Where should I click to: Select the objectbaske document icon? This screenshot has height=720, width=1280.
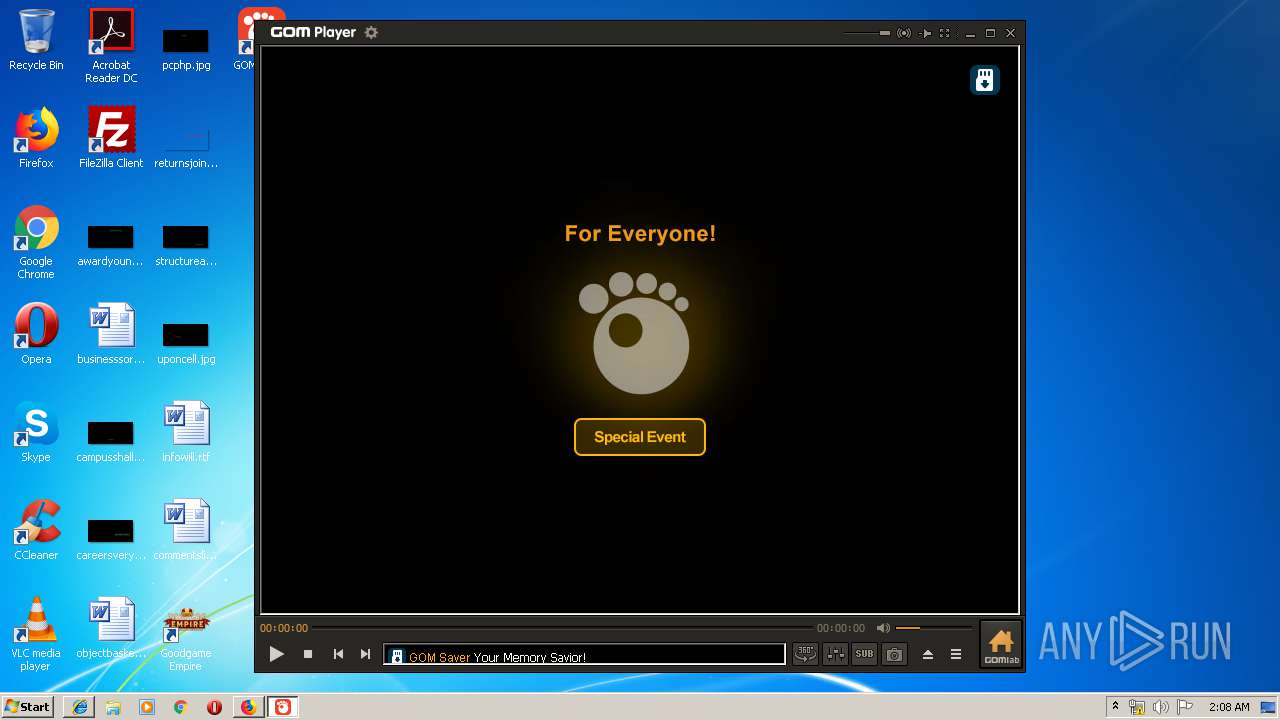[x=111, y=628]
